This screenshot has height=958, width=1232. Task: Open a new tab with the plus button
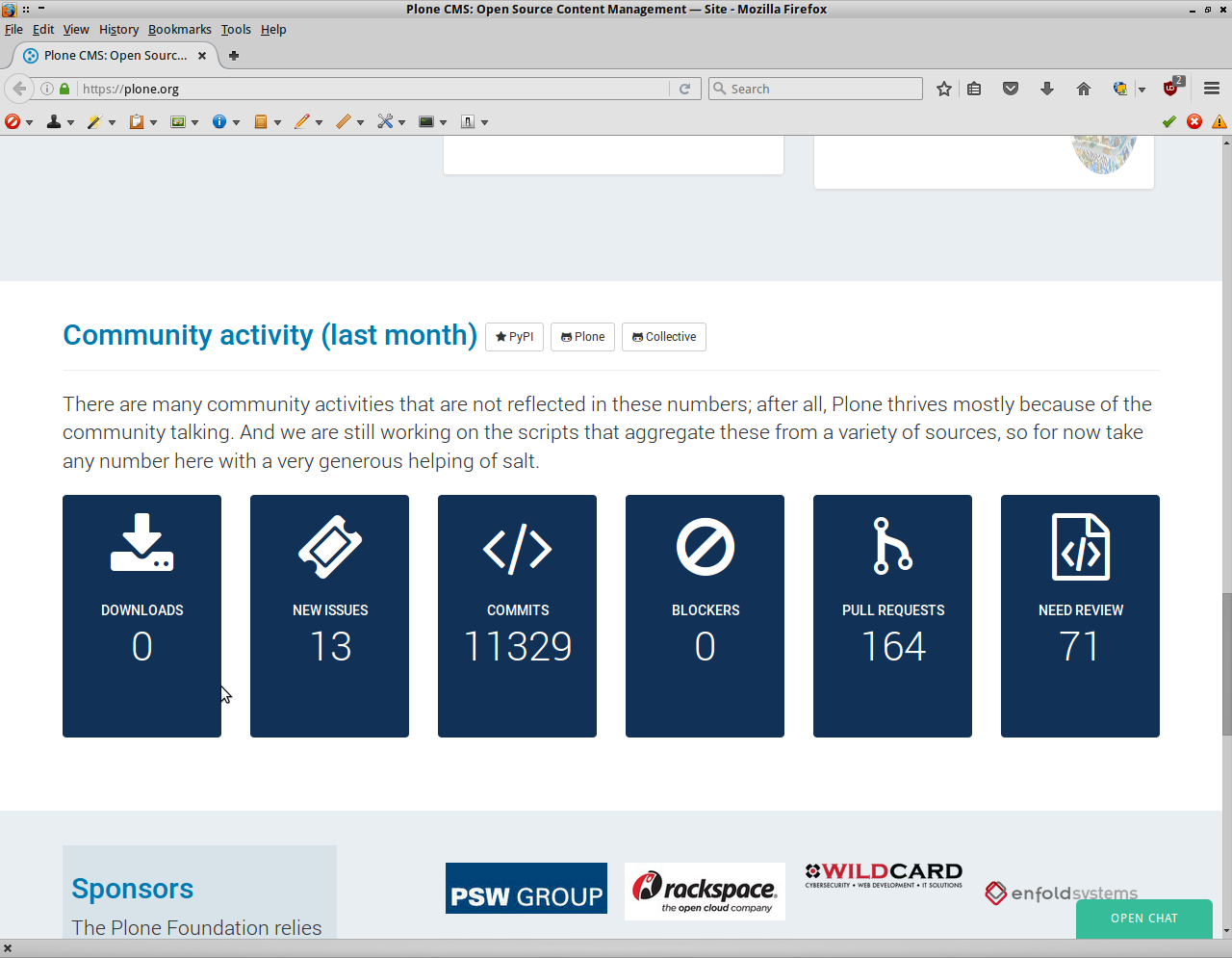point(234,56)
